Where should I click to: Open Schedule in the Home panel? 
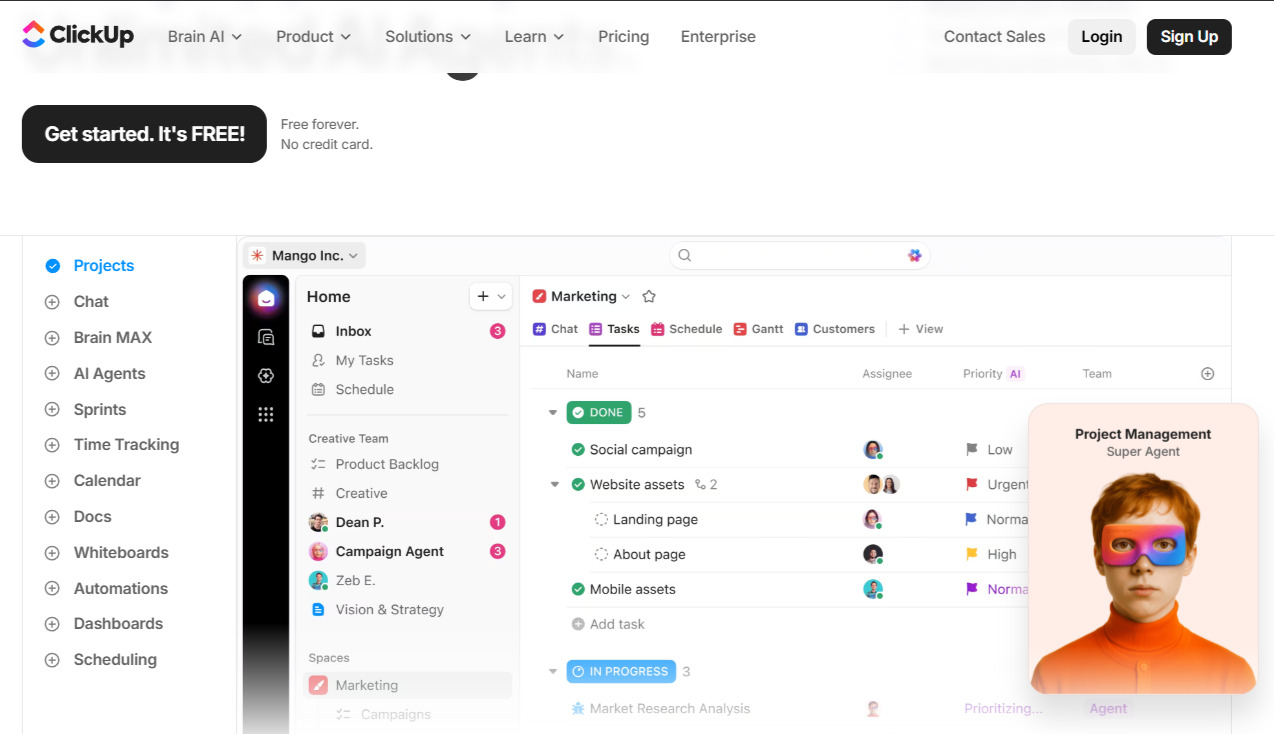[x=407, y=389]
